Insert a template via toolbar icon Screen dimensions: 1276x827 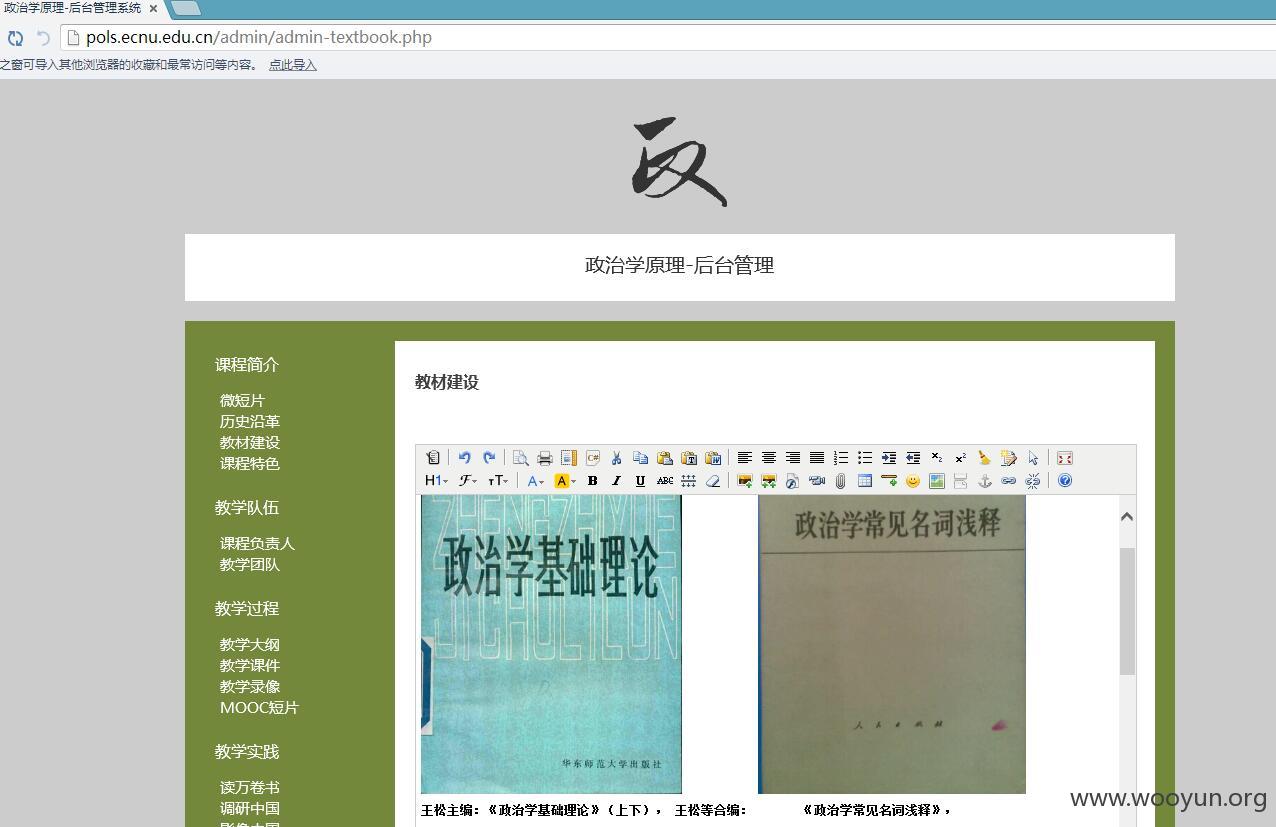click(x=569, y=458)
